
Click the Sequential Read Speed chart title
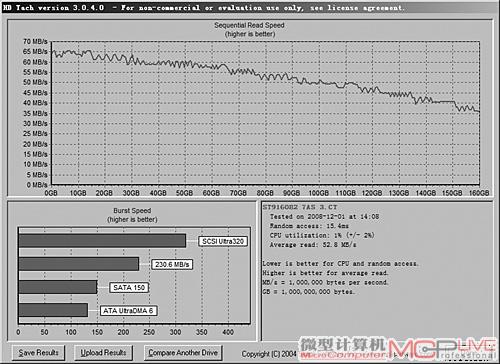(249, 25)
